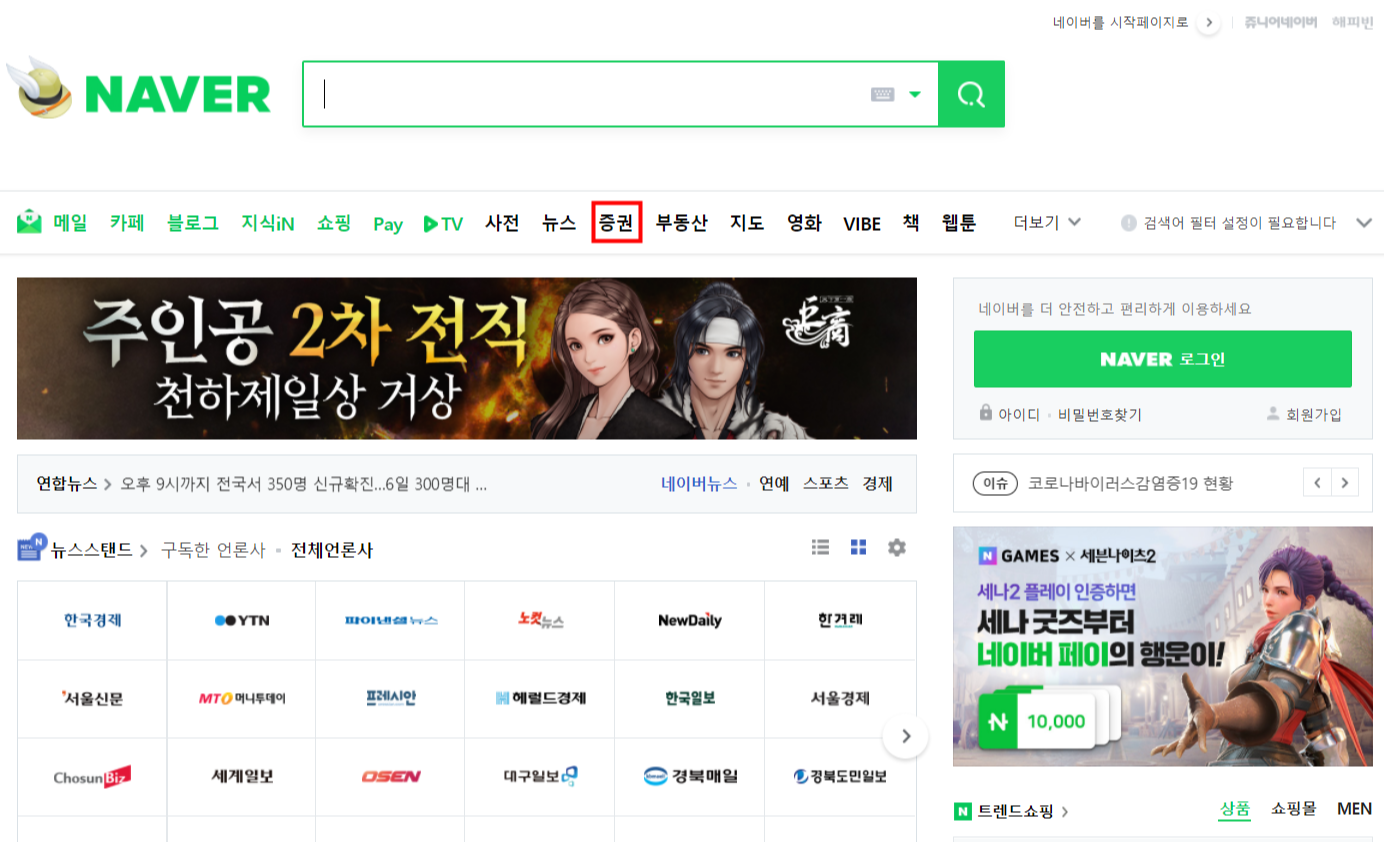Open 연합뉴스 headline source link

(67, 484)
